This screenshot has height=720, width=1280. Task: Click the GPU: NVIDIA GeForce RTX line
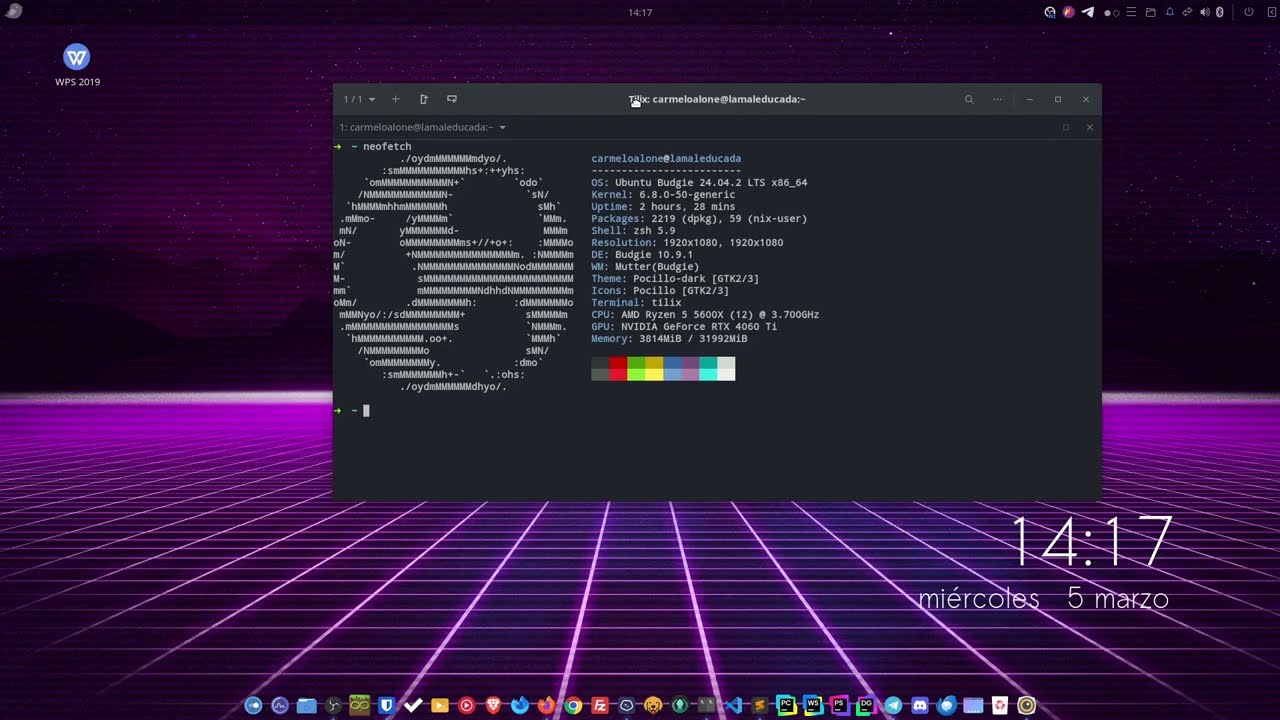pos(684,327)
